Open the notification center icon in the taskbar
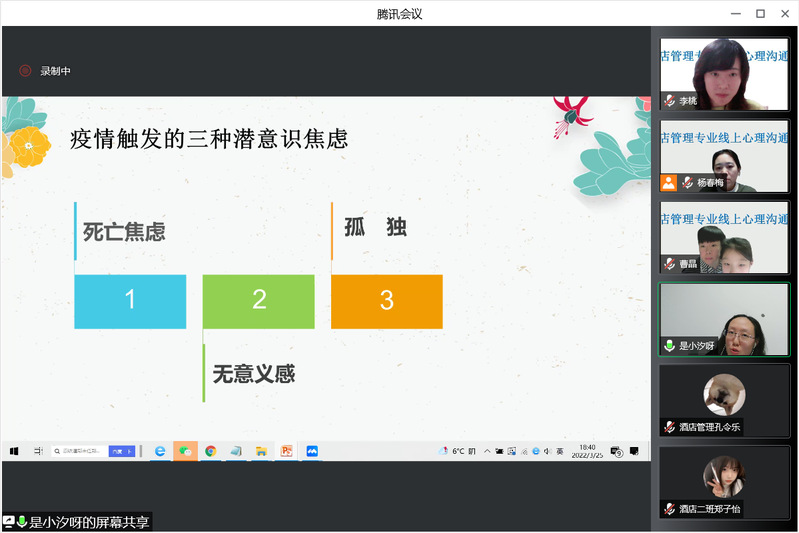 point(617,451)
